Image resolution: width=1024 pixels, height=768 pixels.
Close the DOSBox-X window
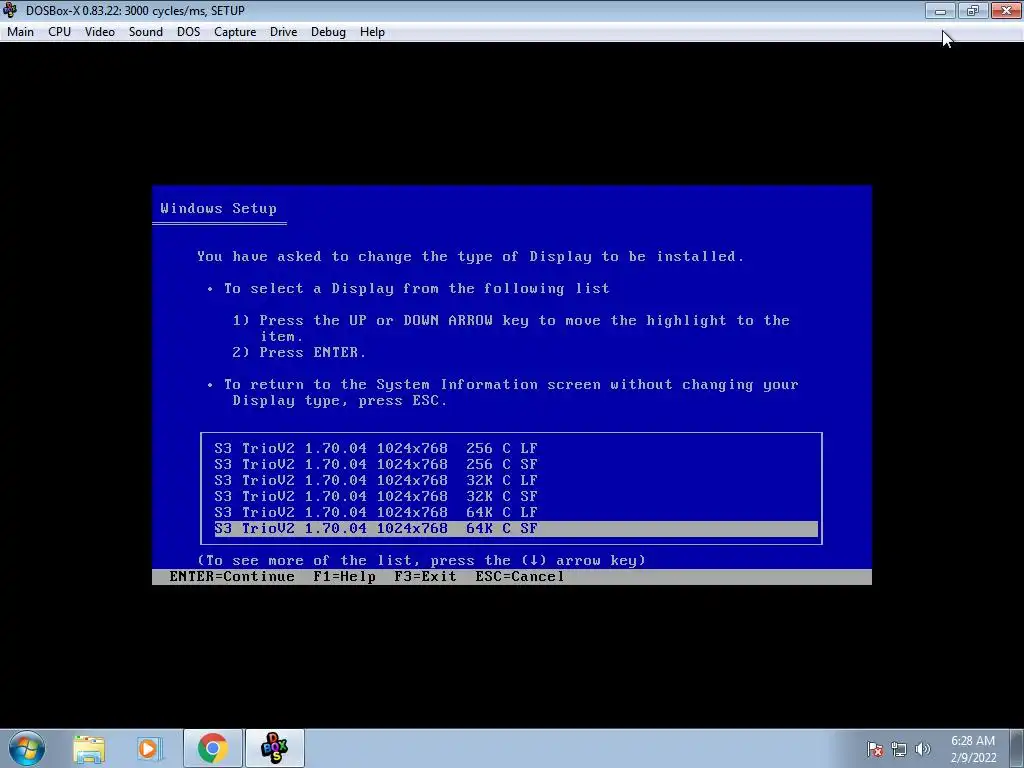point(1006,10)
